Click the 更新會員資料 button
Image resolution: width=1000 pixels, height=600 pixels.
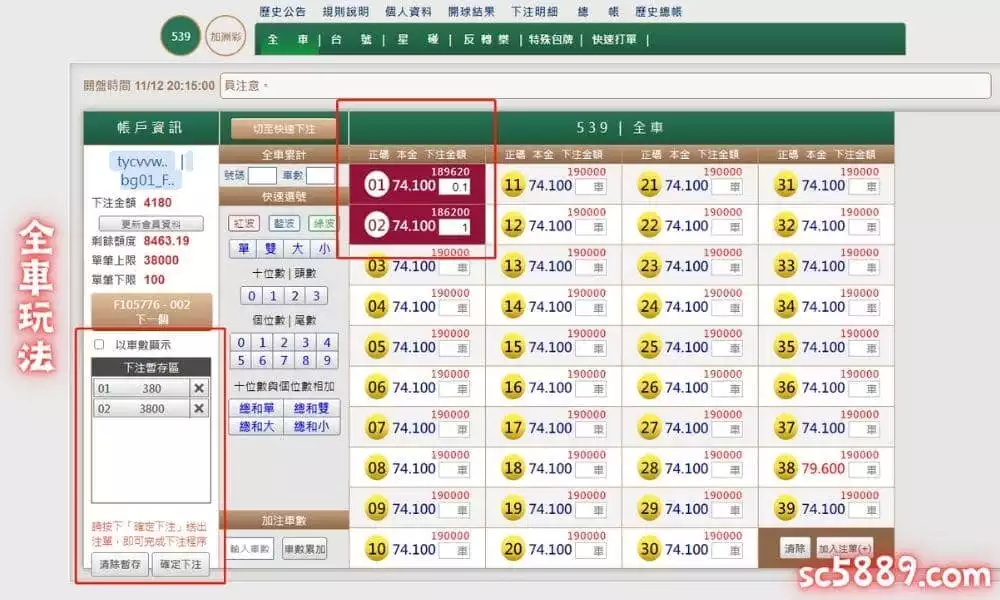point(151,224)
